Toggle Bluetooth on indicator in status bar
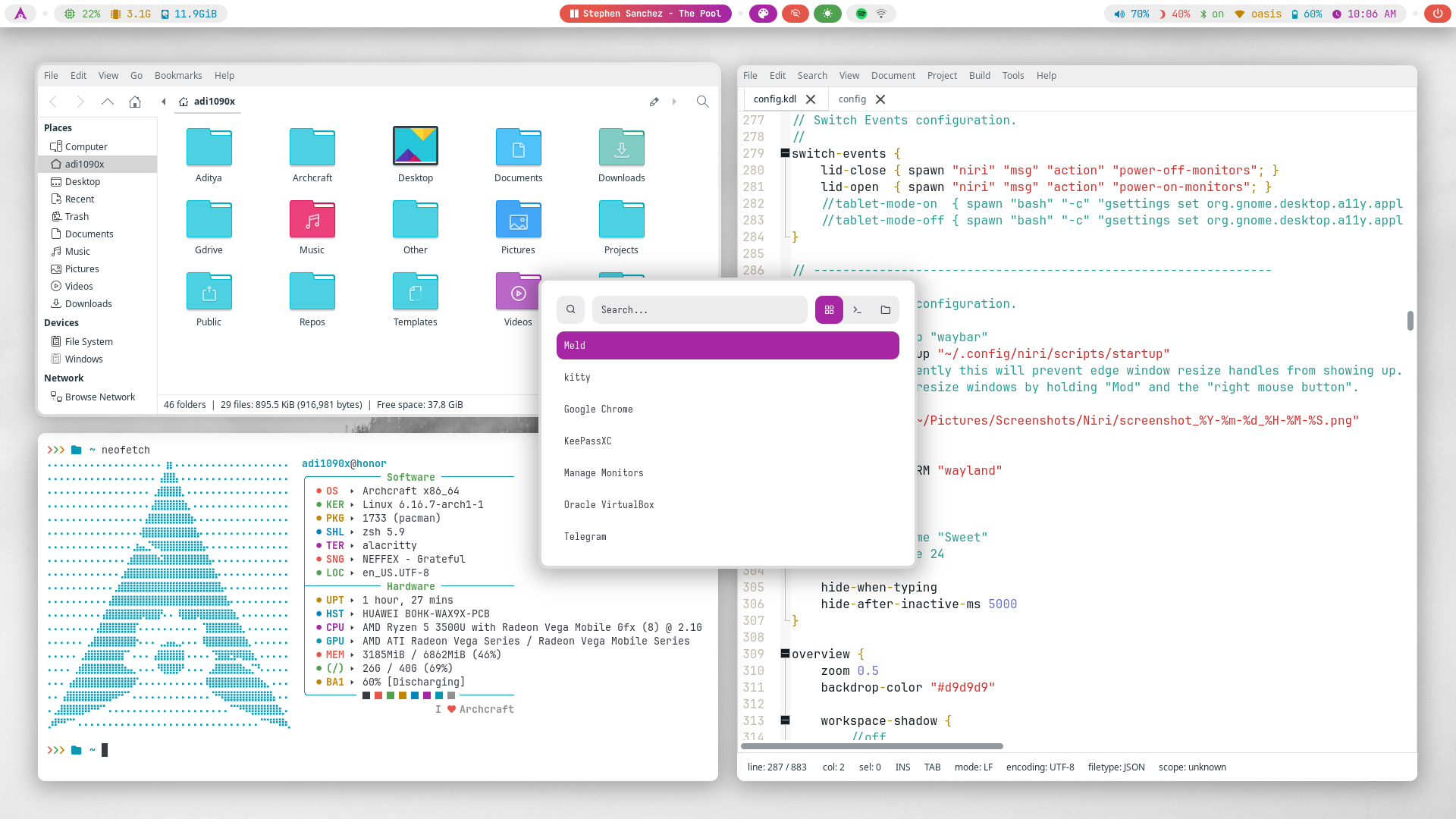This screenshot has height=819, width=1456. point(1211,14)
